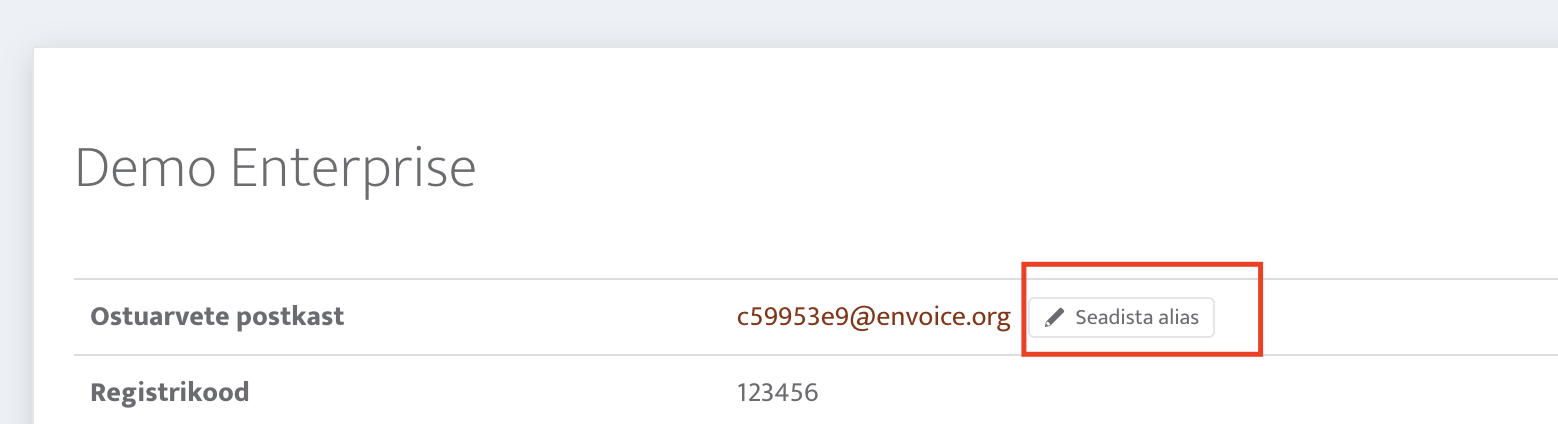Click the purchase invoice mailbox address
Screen dimensions: 1558x424
[874, 318]
